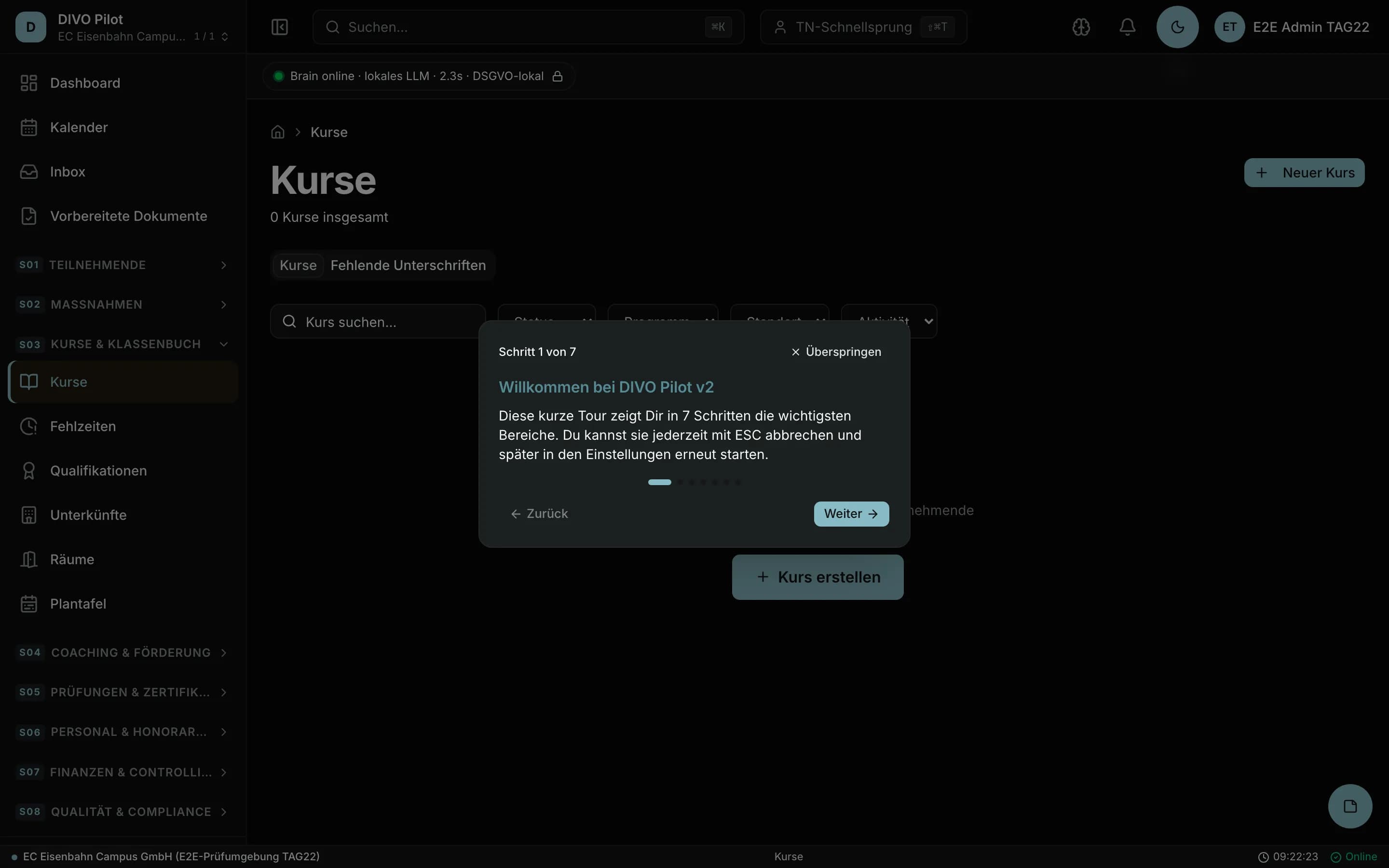Click the DIVO Pilot D logo

(31, 27)
